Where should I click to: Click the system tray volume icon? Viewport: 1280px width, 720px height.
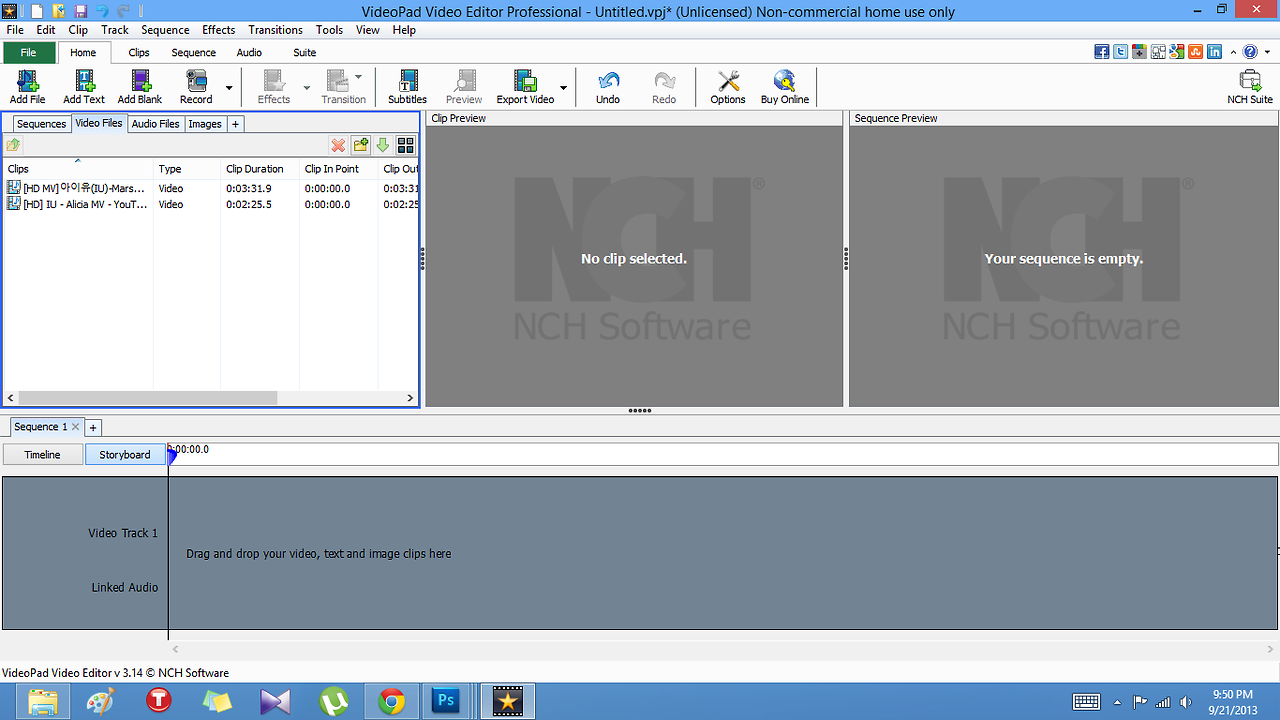[1186, 702]
